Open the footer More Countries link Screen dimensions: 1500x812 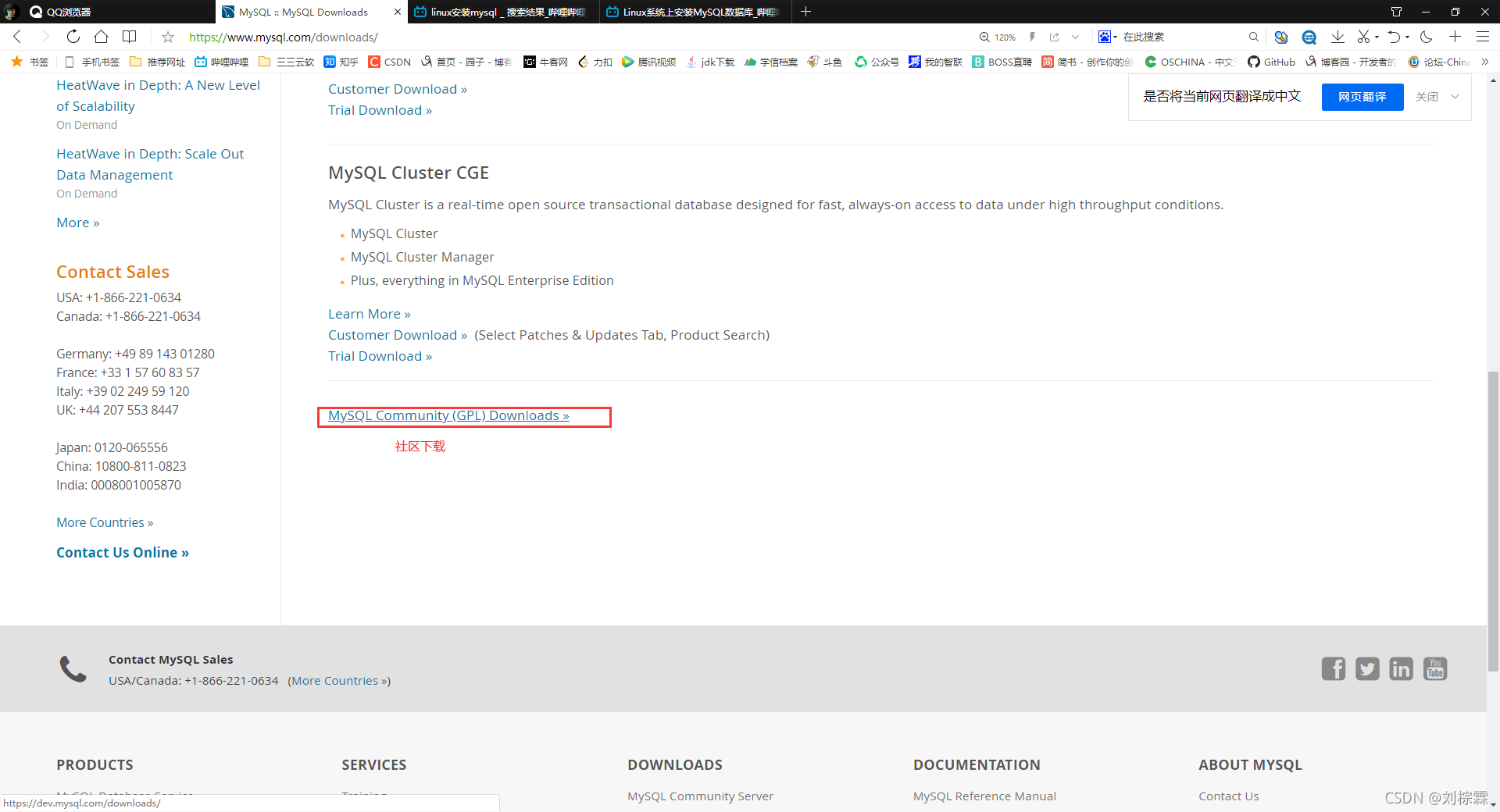[339, 681]
